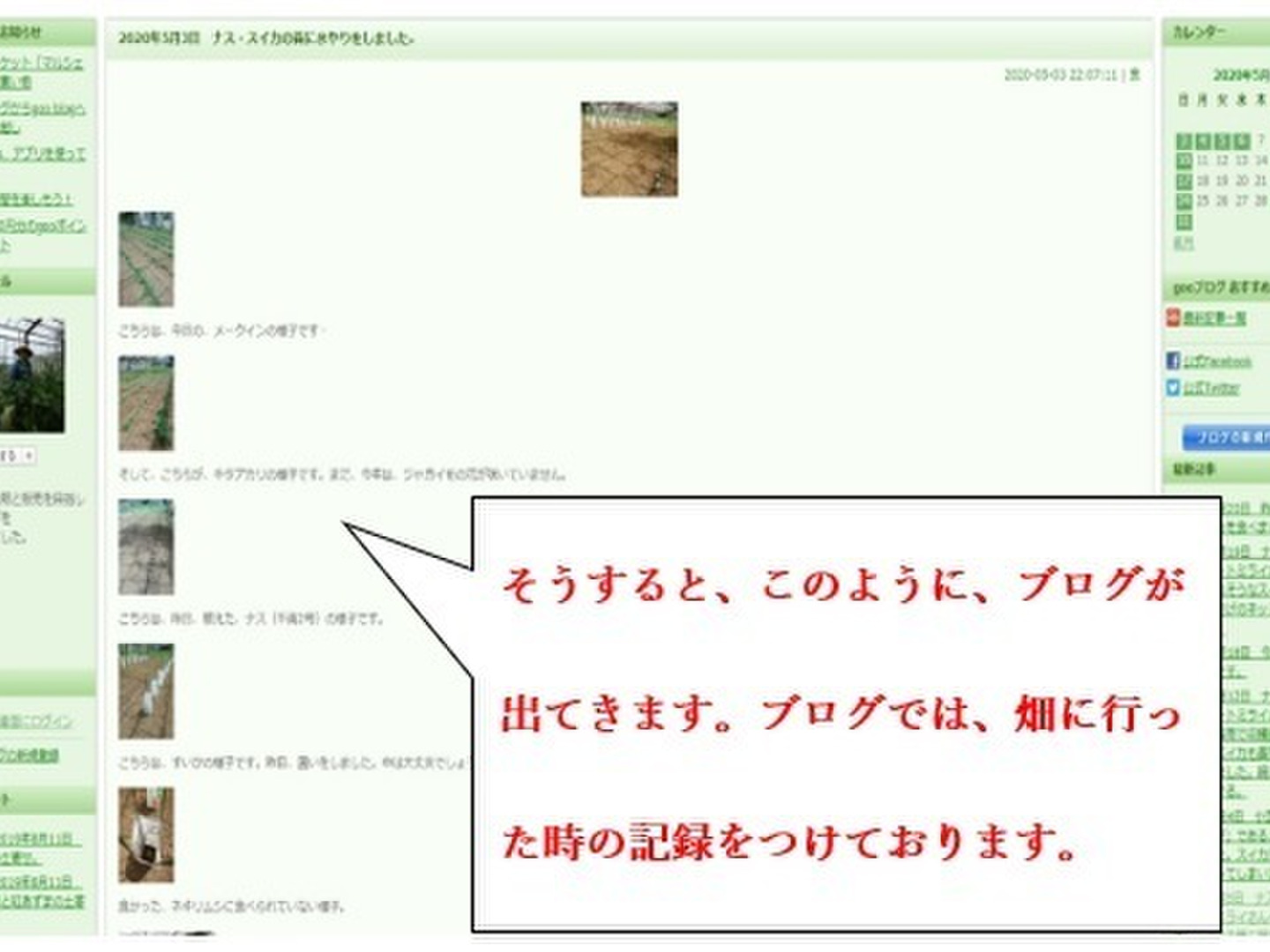Click the Facebook icon in the right sidebar
This screenshot has width=1270, height=952.
click(x=1173, y=361)
